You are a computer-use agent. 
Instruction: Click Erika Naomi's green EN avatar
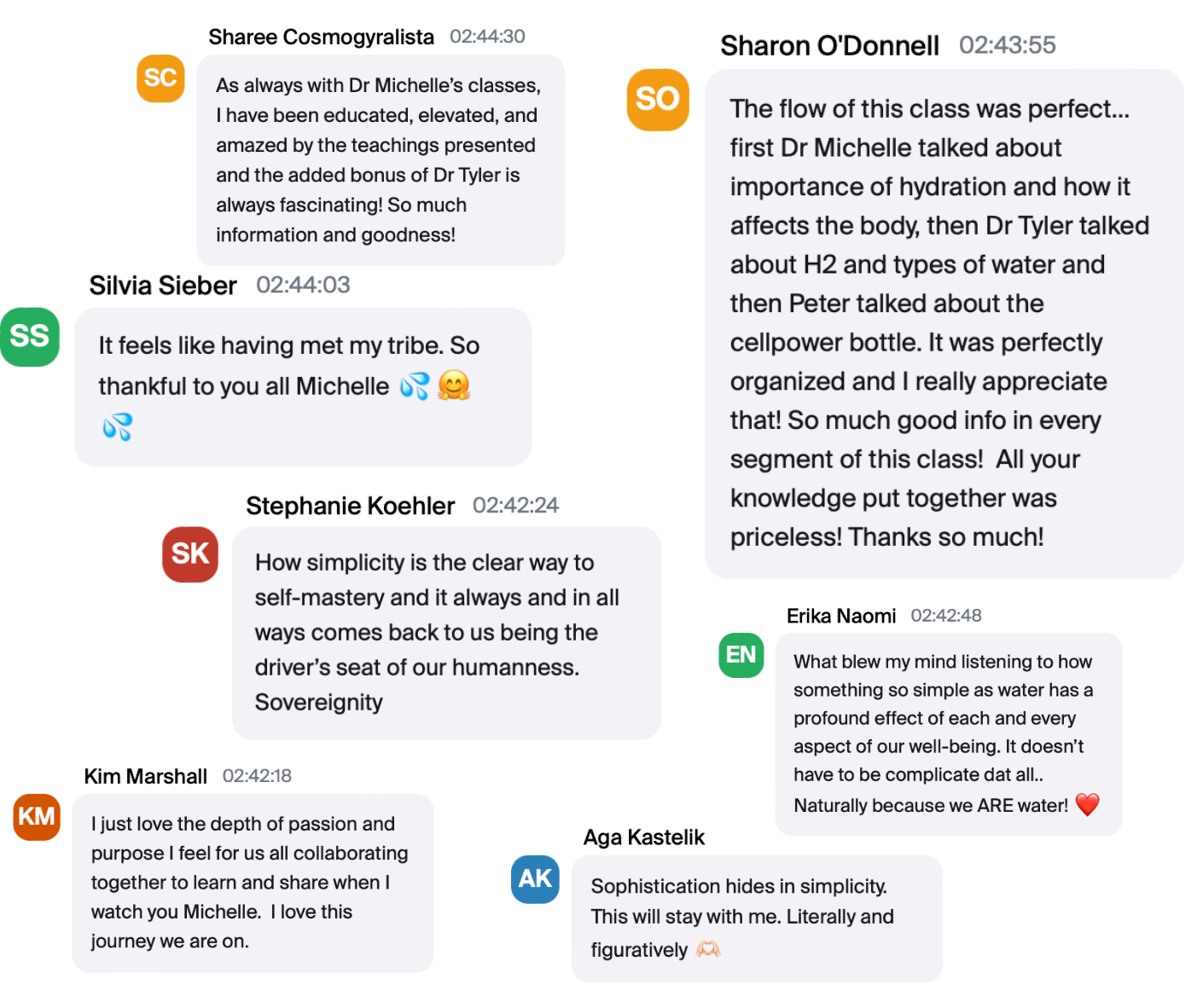[741, 655]
